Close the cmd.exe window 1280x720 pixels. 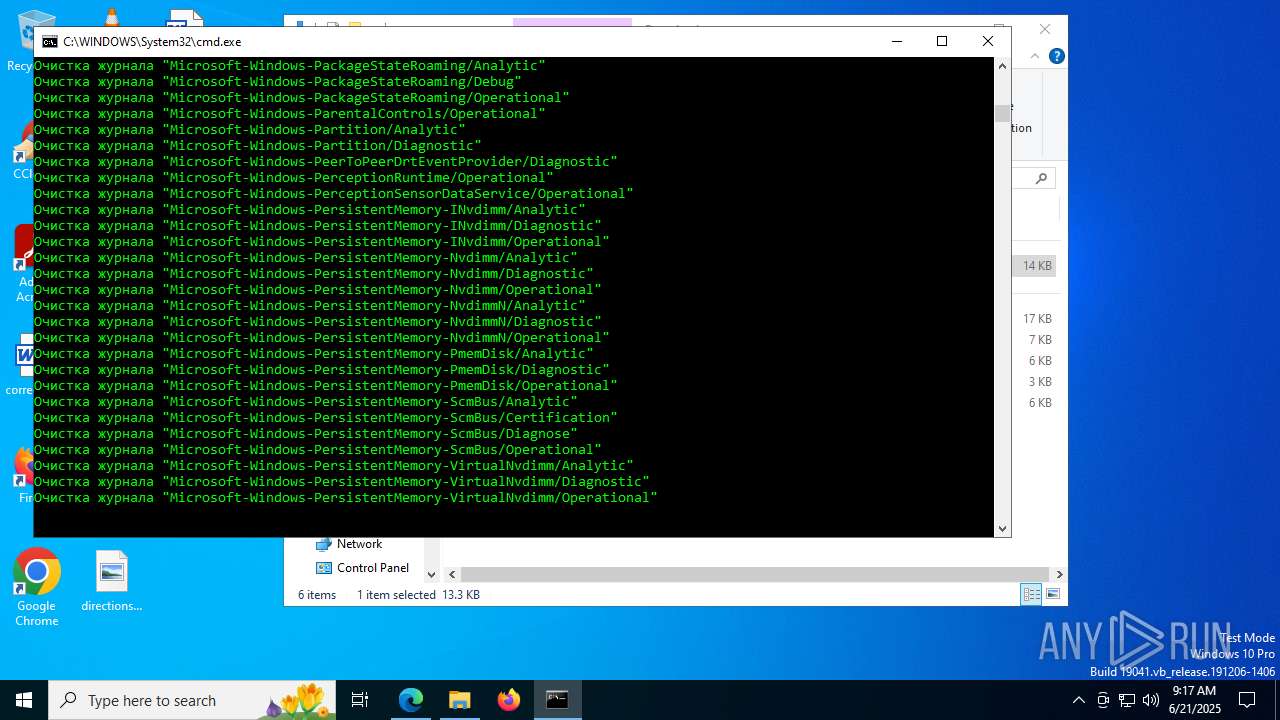(x=987, y=41)
